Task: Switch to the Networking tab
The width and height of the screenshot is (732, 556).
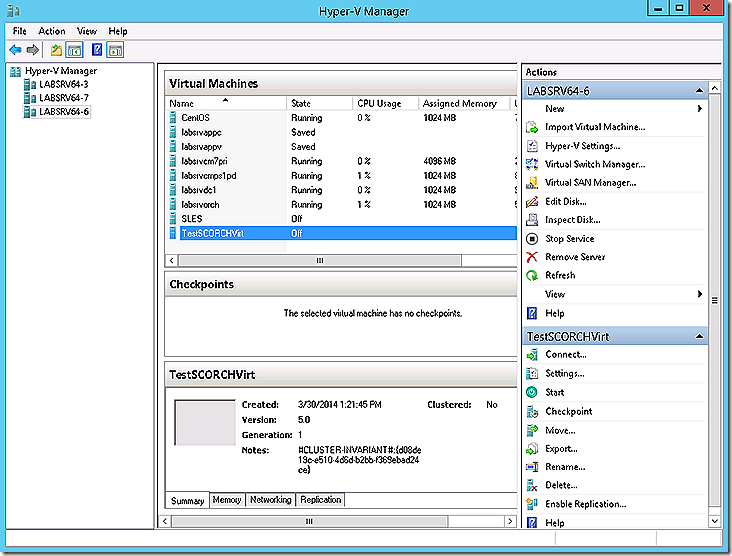Action: tap(270, 500)
